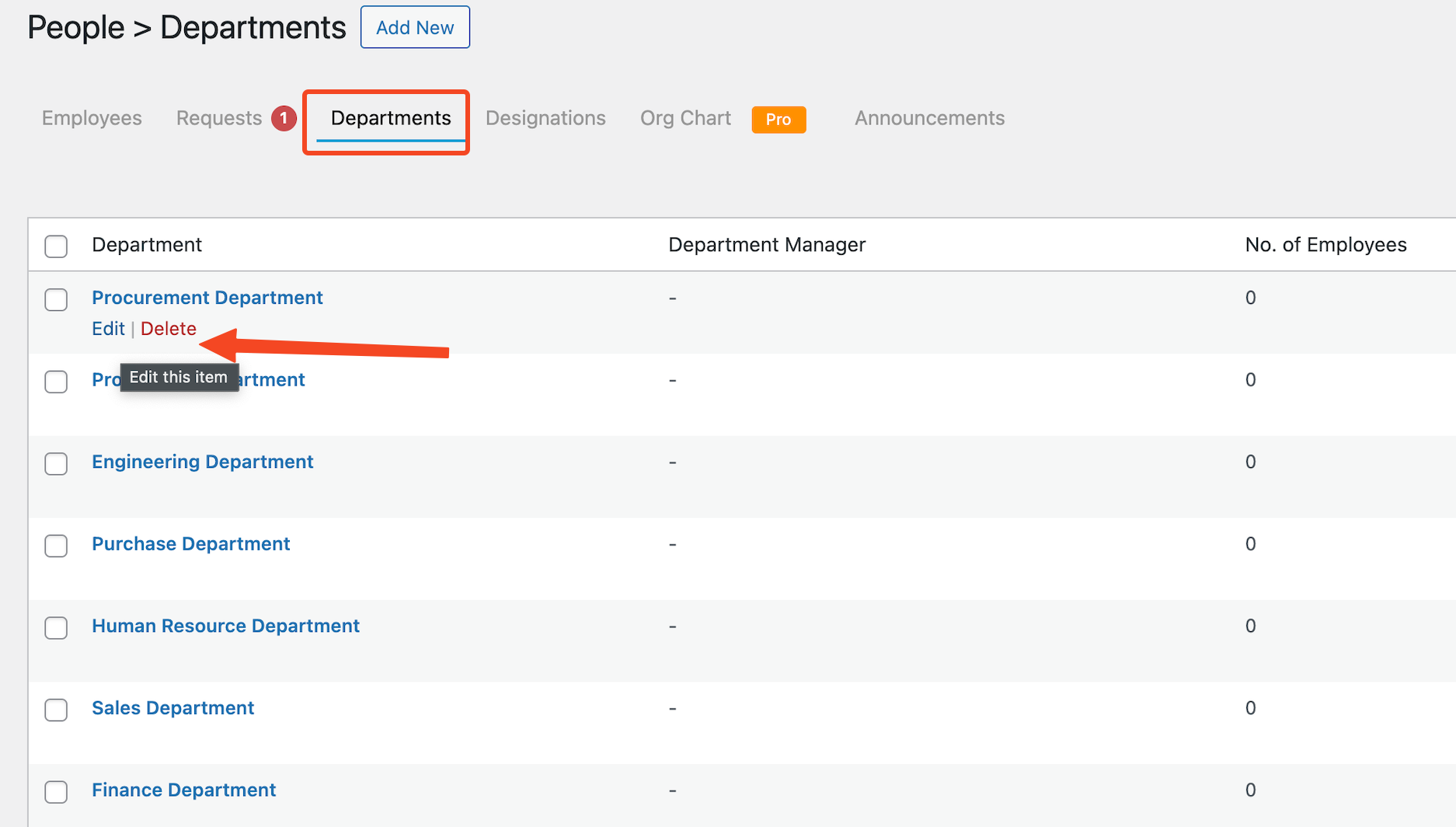Click the People > Departments page heading
Image resolution: width=1456 pixels, height=827 pixels.
coord(186,28)
